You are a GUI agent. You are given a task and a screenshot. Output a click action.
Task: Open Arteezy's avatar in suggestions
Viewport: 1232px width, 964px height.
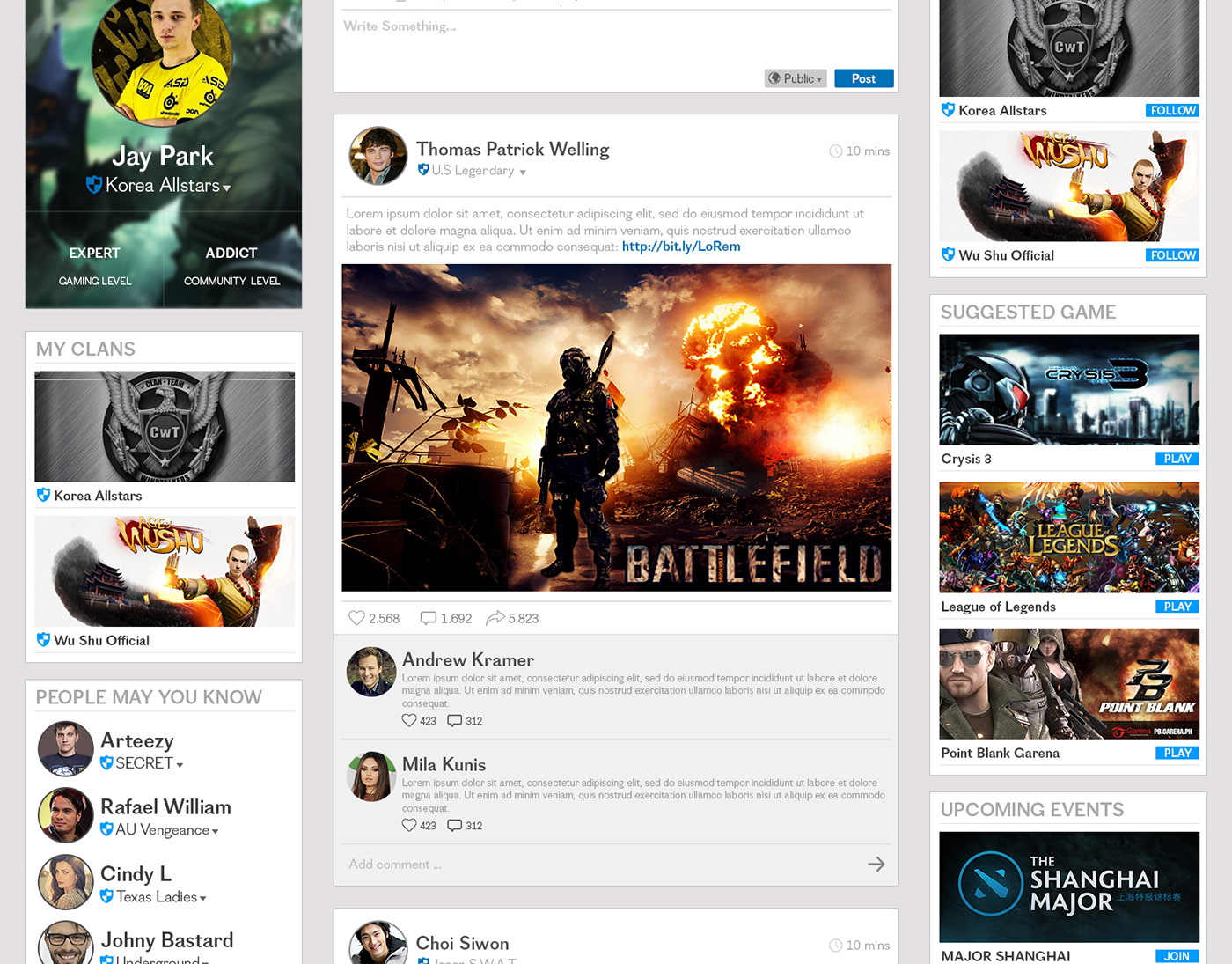(x=66, y=749)
